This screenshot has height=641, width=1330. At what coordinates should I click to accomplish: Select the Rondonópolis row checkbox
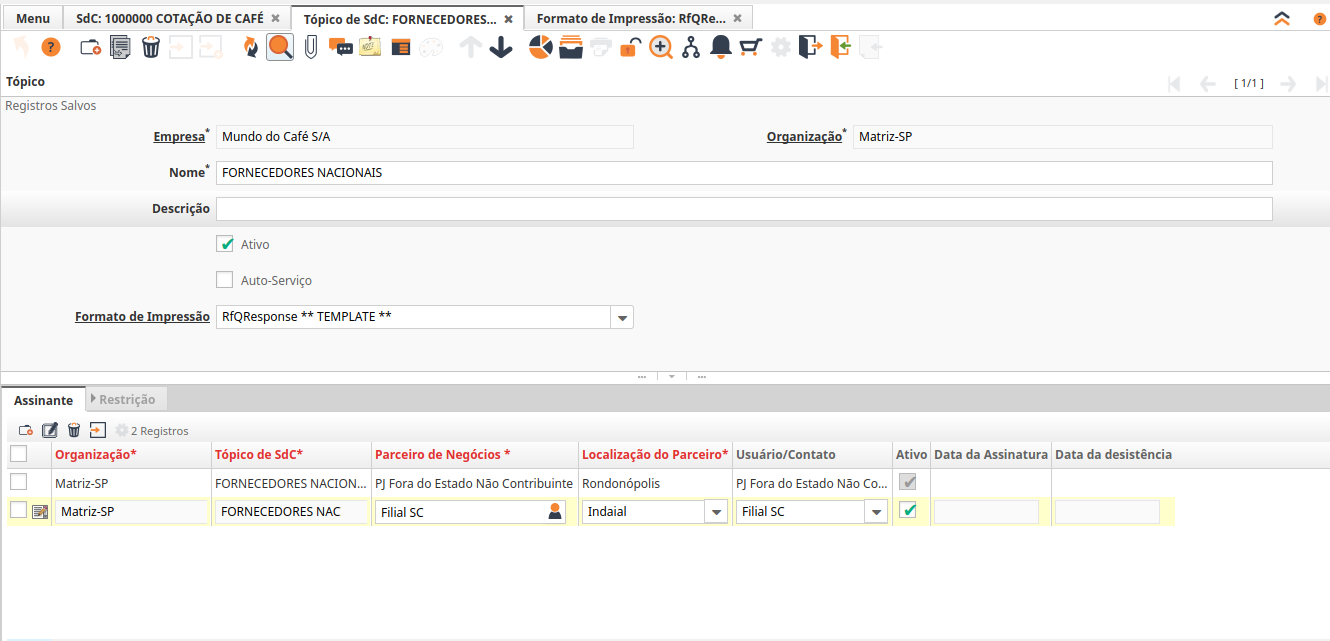pos(18,483)
